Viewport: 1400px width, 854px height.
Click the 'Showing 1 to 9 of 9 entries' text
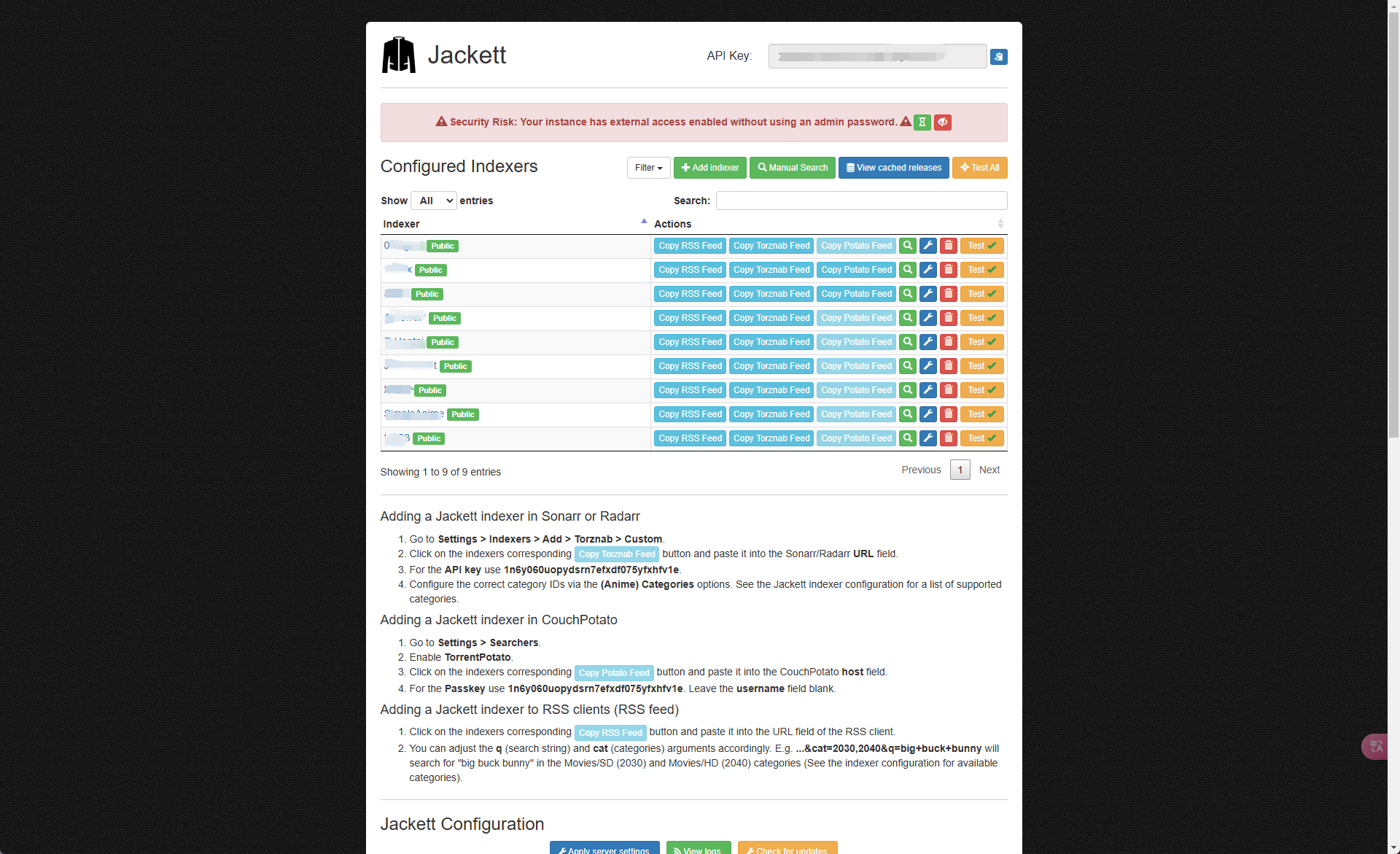pos(440,472)
